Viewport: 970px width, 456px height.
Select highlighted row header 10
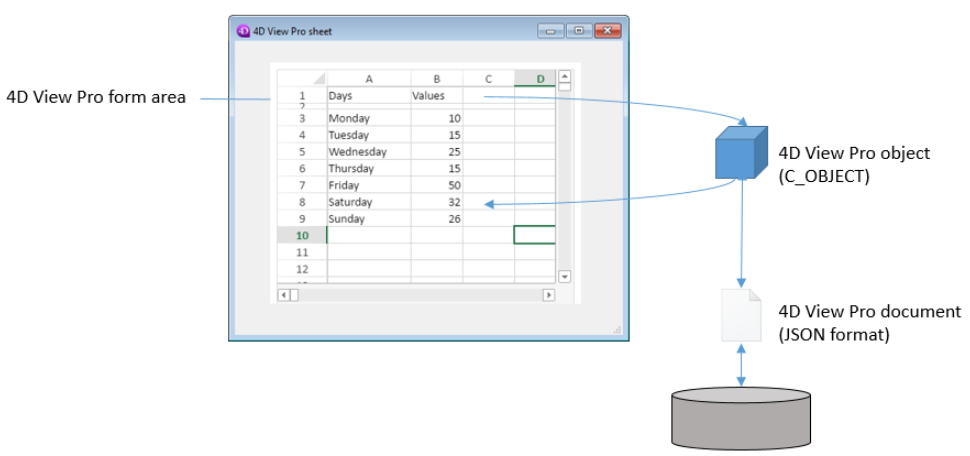[302, 235]
